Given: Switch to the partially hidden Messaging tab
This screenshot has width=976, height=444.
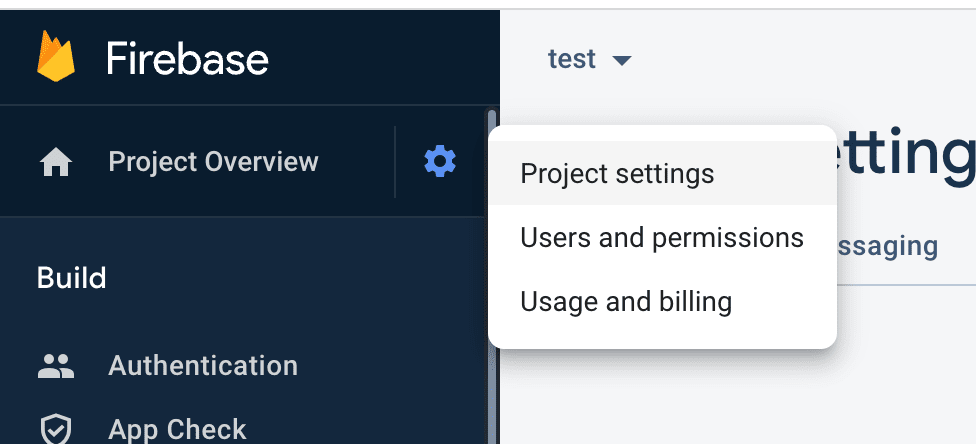Looking at the screenshot, I should pyautogui.click(x=888, y=246).
